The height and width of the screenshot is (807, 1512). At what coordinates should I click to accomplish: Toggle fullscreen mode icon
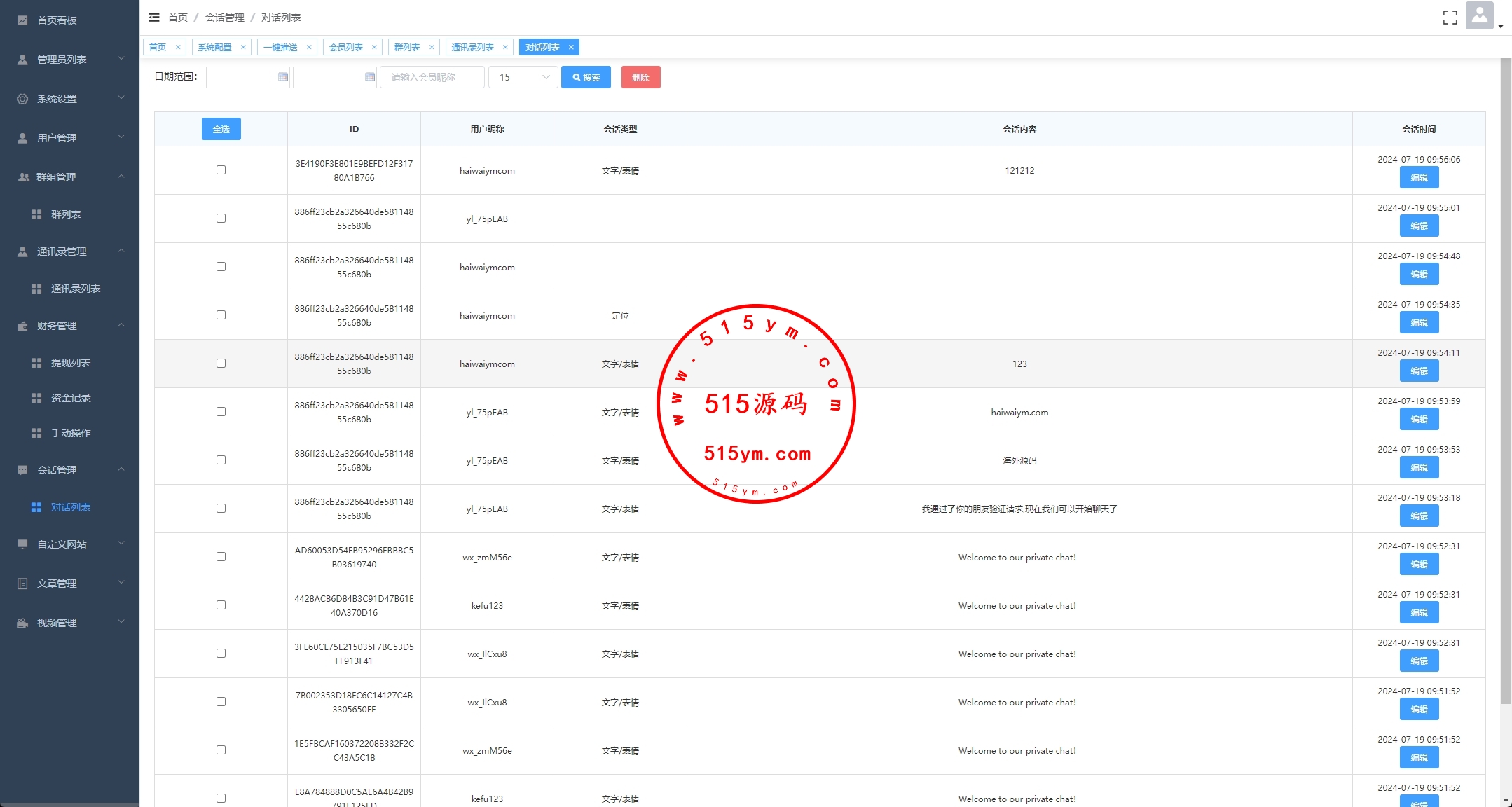[x=1450, y=18]
